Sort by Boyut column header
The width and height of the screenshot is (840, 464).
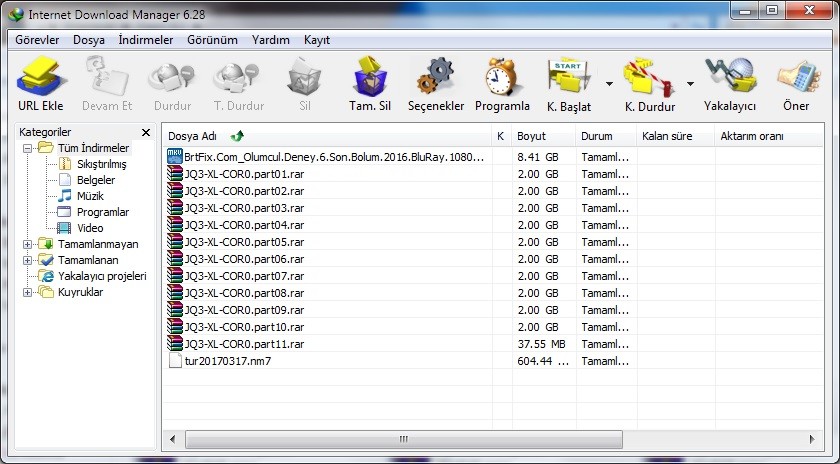pyautogui.click(x=543, y=136)
